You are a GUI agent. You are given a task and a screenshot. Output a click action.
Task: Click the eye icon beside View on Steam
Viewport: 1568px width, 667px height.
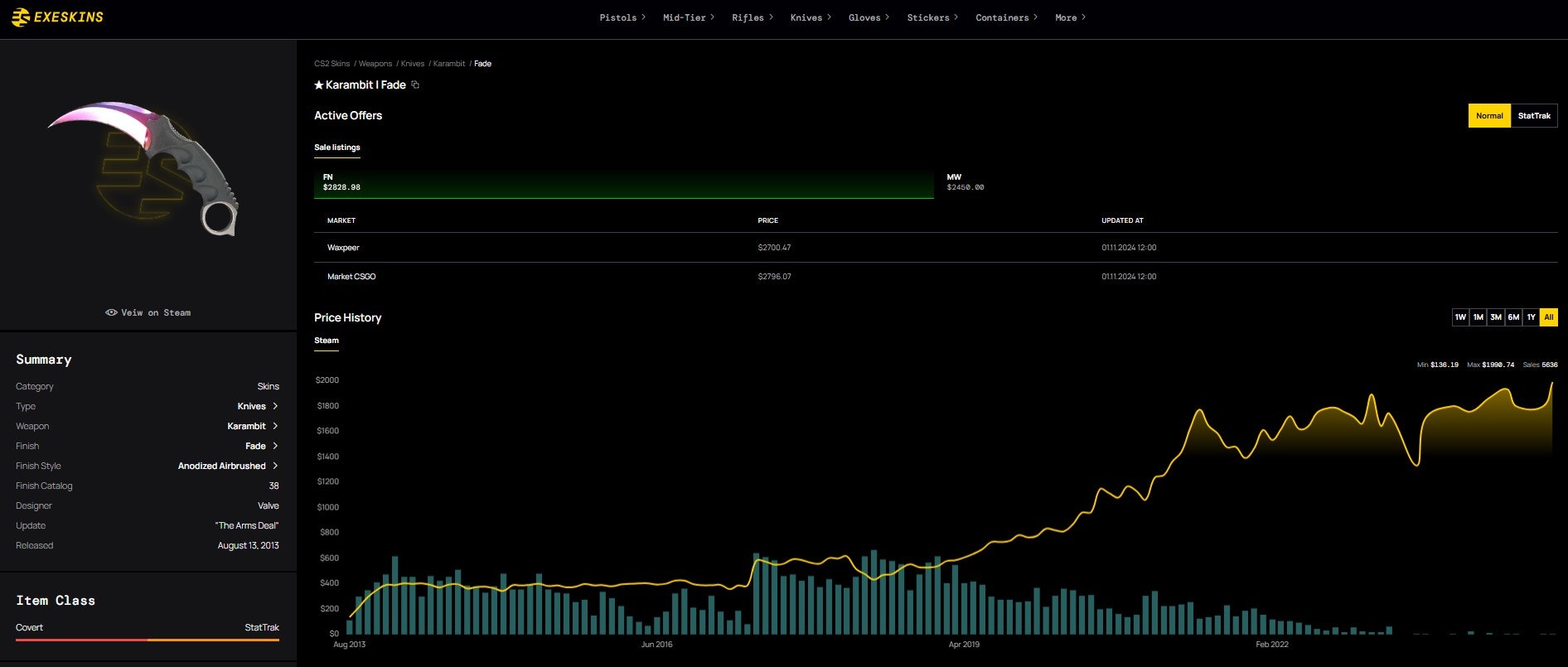(111, 312)
